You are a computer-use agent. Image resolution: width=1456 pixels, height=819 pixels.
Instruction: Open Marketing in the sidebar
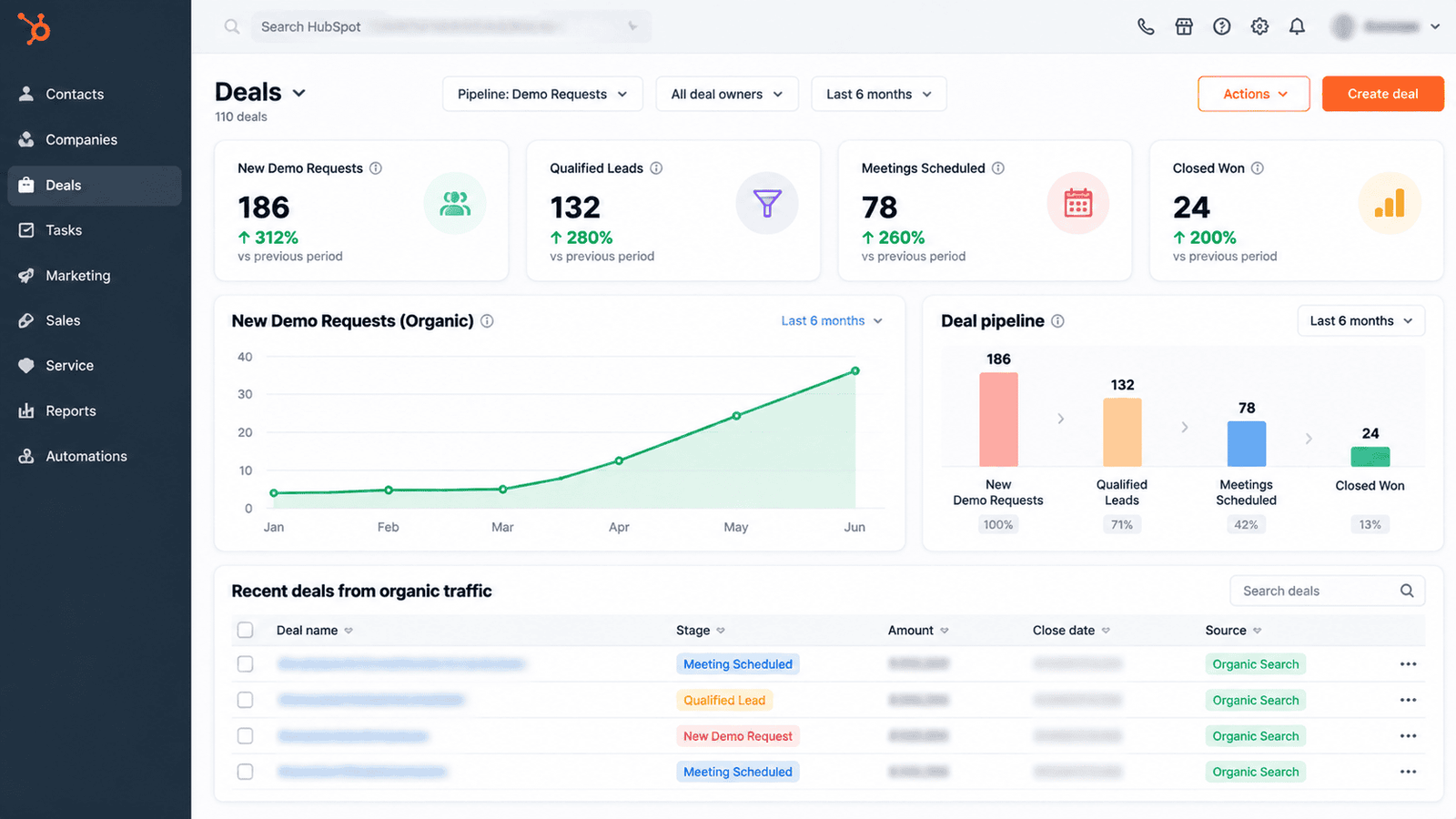pos(95,275)
